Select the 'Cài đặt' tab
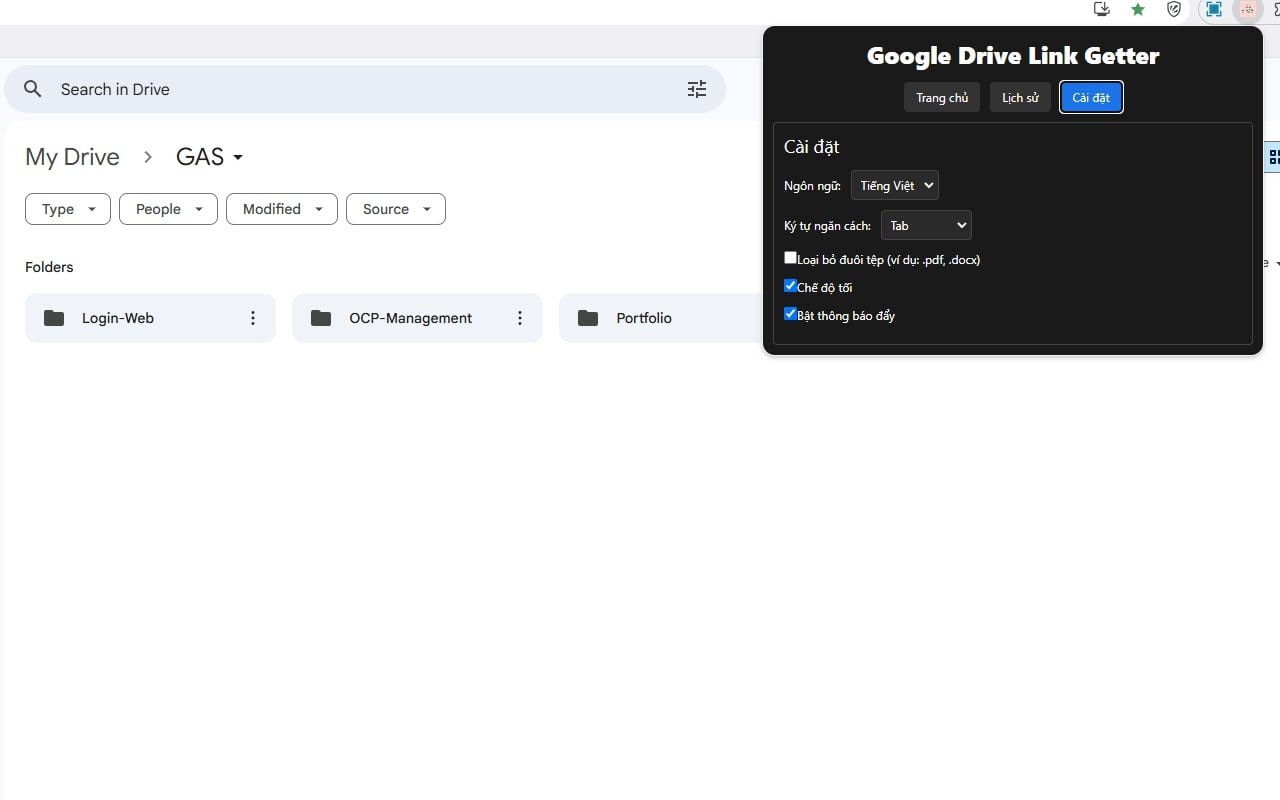Image resolution: width=1280 pixels, height=800 pixels. (1091, 97)
